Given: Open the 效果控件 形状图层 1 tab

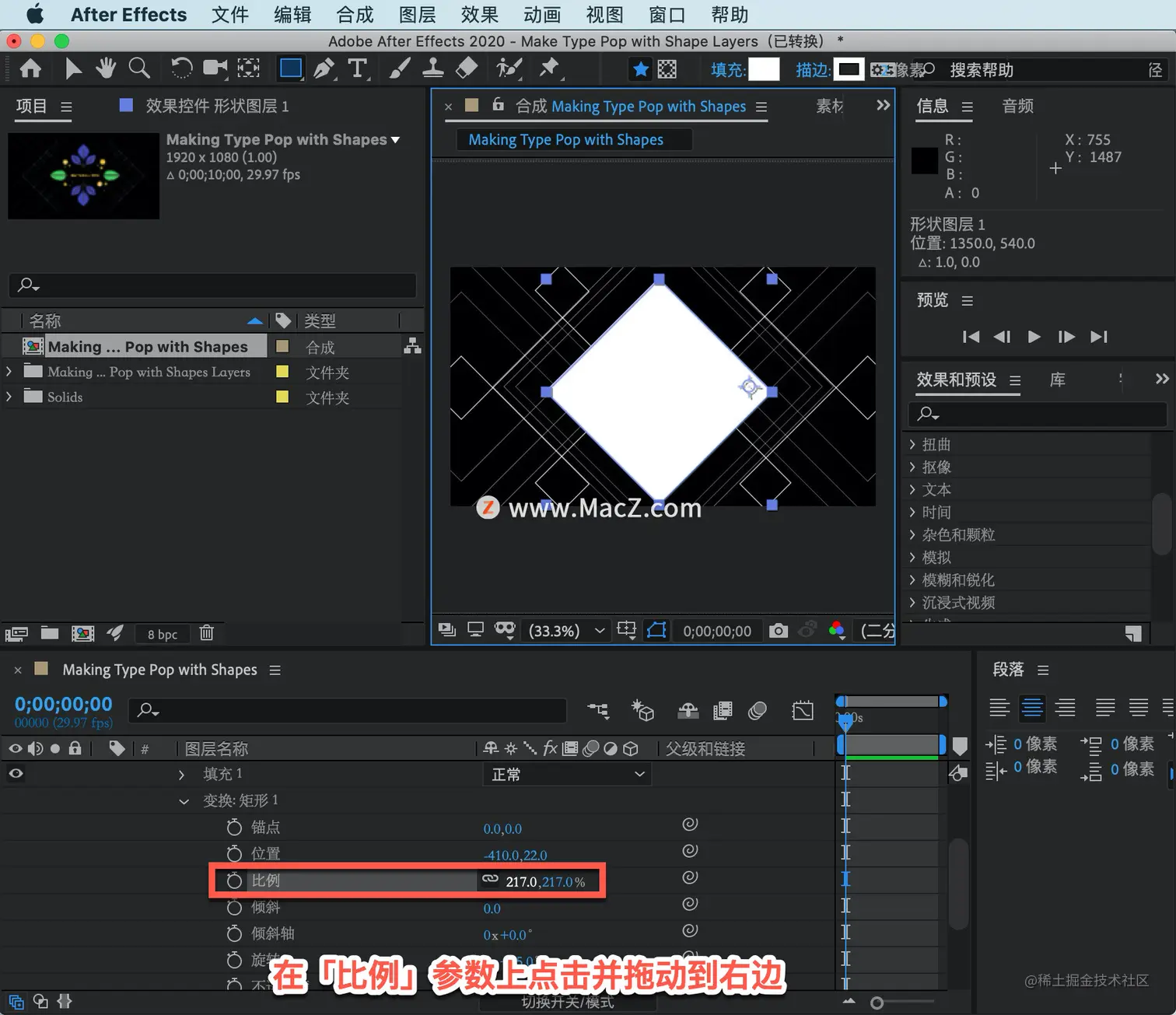Looking at the screenshot, I should (x=217, y=106).
